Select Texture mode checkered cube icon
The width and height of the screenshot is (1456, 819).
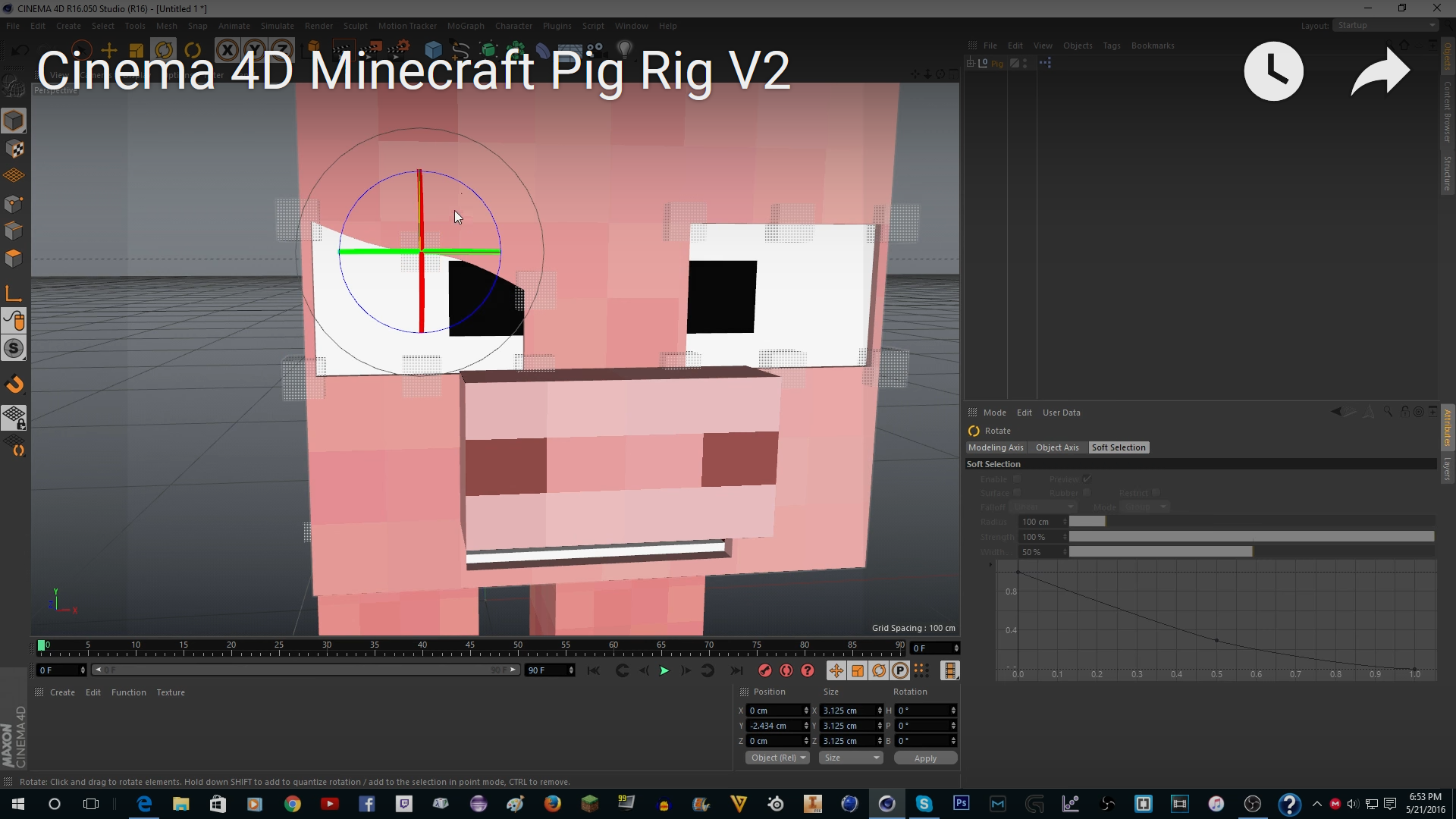14,149
